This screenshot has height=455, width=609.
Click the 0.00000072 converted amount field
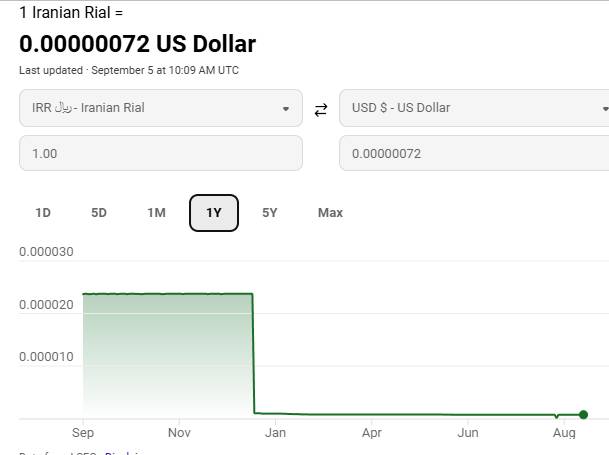point(474,153)
